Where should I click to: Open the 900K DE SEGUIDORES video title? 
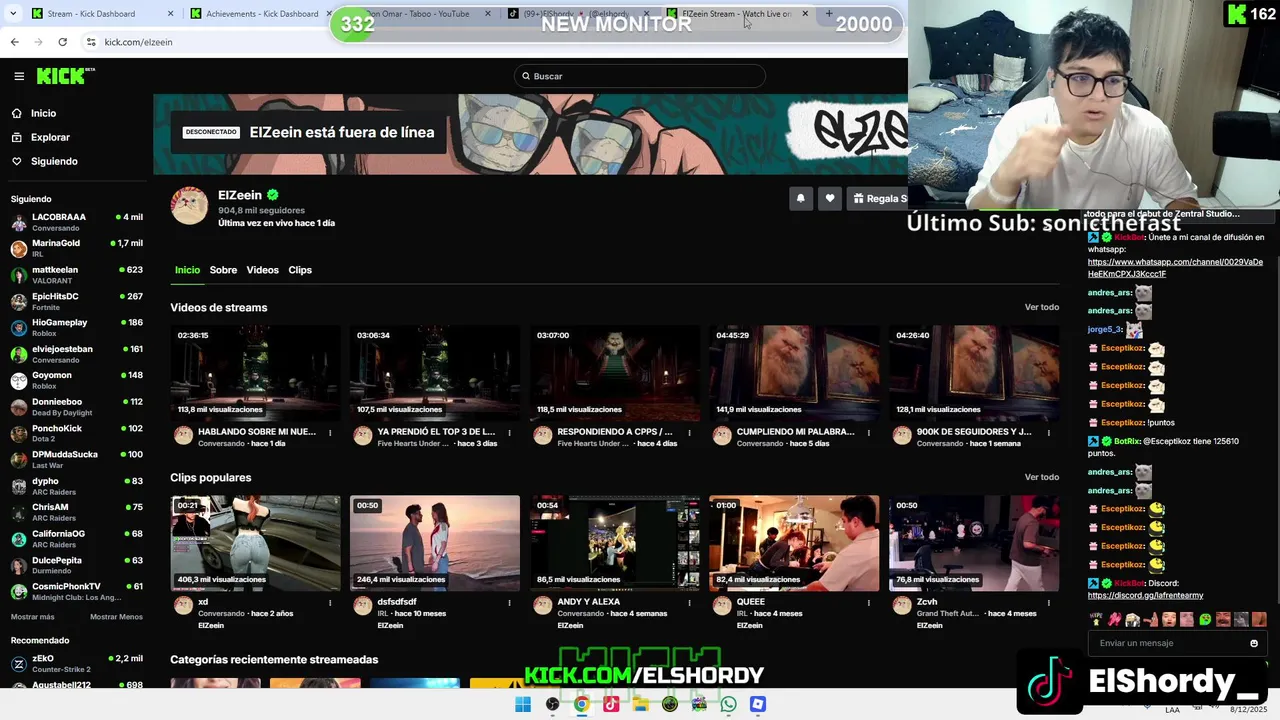(x=973, y=432)
